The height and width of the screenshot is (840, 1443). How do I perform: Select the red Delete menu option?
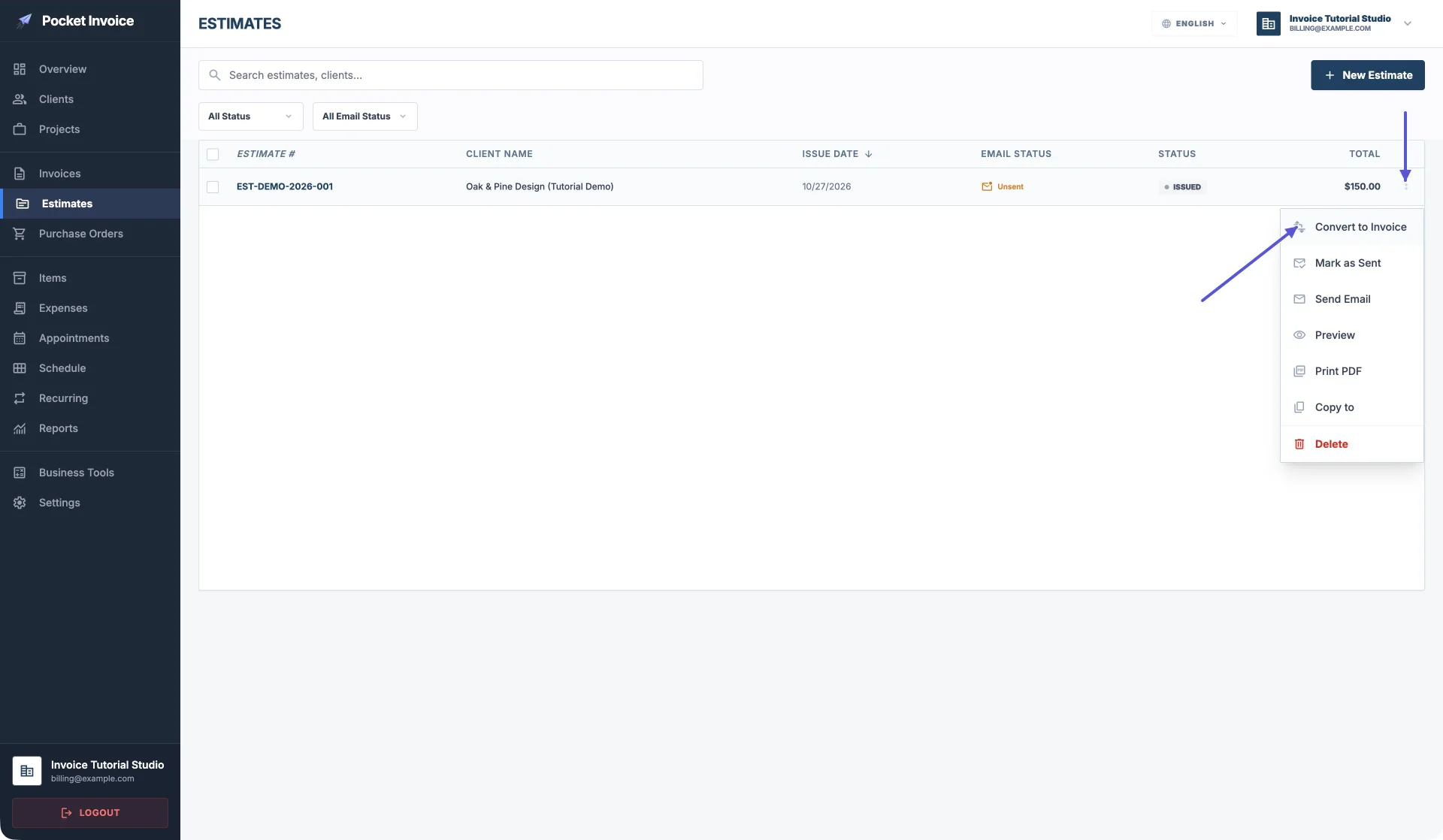click(x=1351, y=444)
